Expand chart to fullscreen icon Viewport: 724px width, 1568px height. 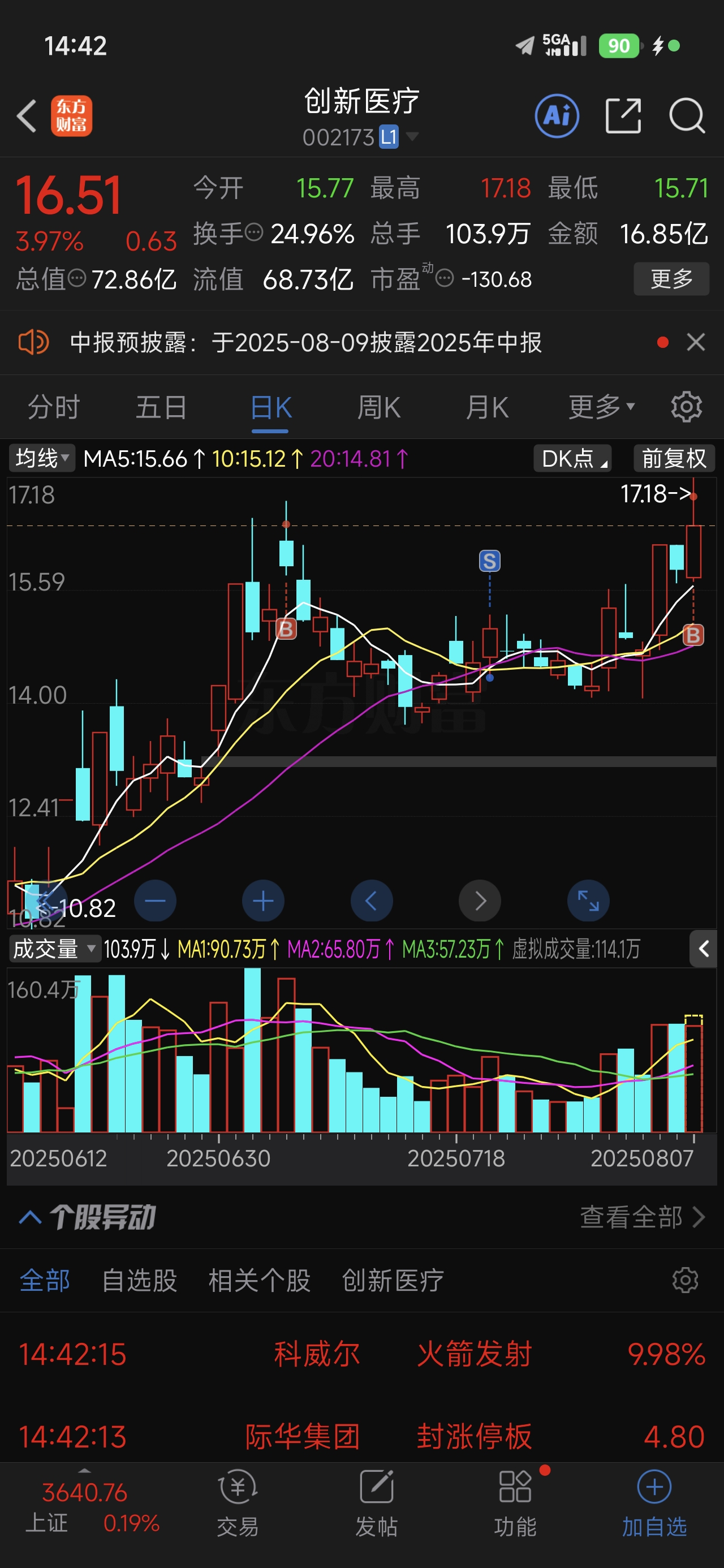click(x=588, y=901)
